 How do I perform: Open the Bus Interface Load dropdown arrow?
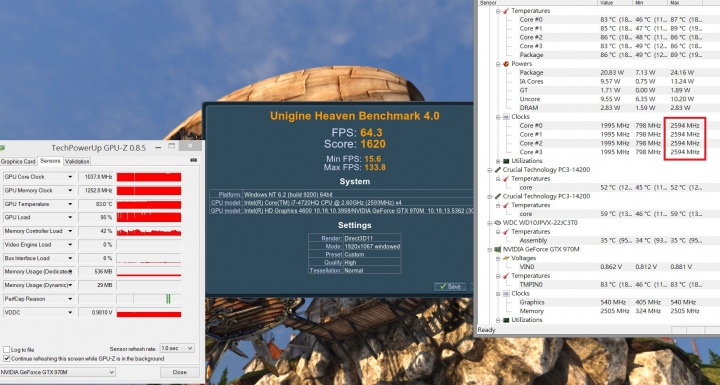pyautogui.click(x=70, y=258)
